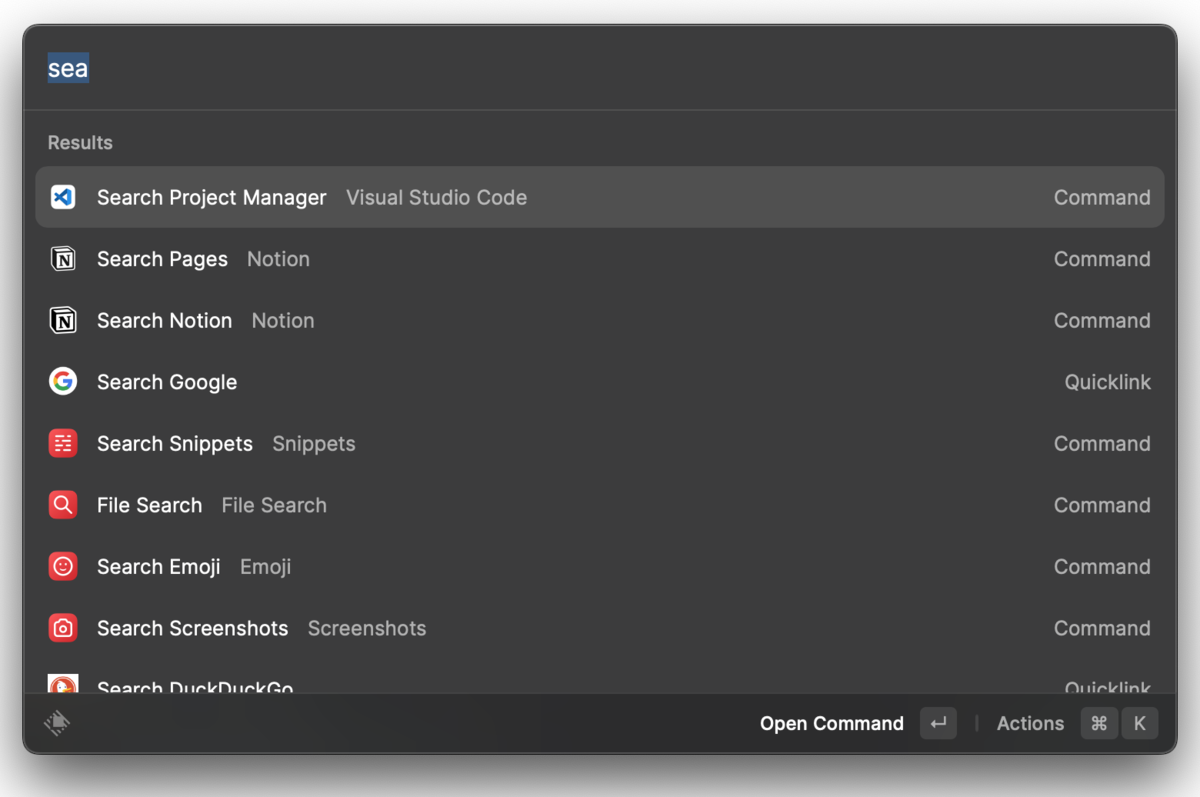Click into the search field containing 'sea'
Image resolution: width=1200 pixels, height=797 pixels.
600,68
